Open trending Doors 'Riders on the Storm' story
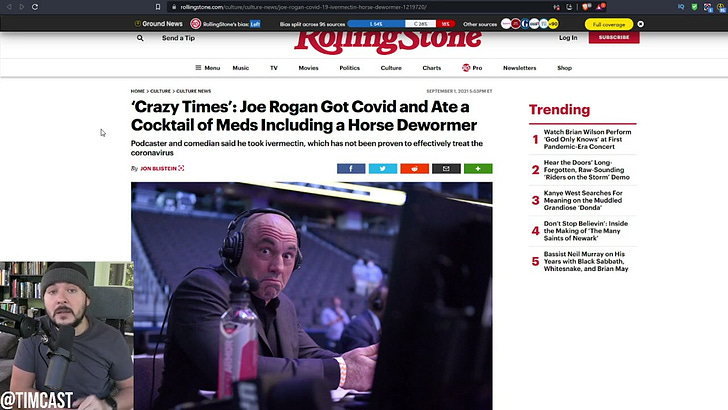The image size is (728, 410). pyautogui.click(x=587, y=170)
